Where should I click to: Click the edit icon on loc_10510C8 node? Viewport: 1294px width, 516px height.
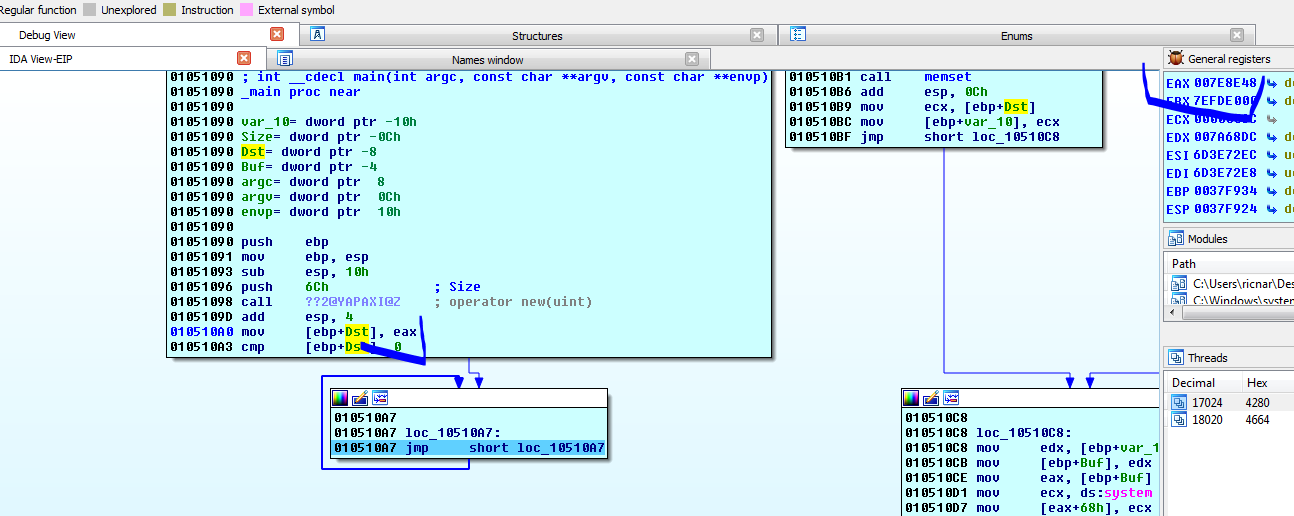click(931, 398)
